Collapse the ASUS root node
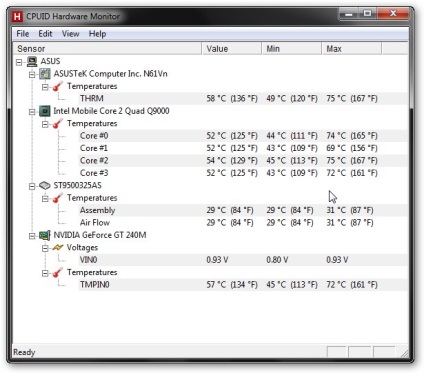Image resolution: width=424 pixels, height=373 pixels. click(x=19, y=62)
